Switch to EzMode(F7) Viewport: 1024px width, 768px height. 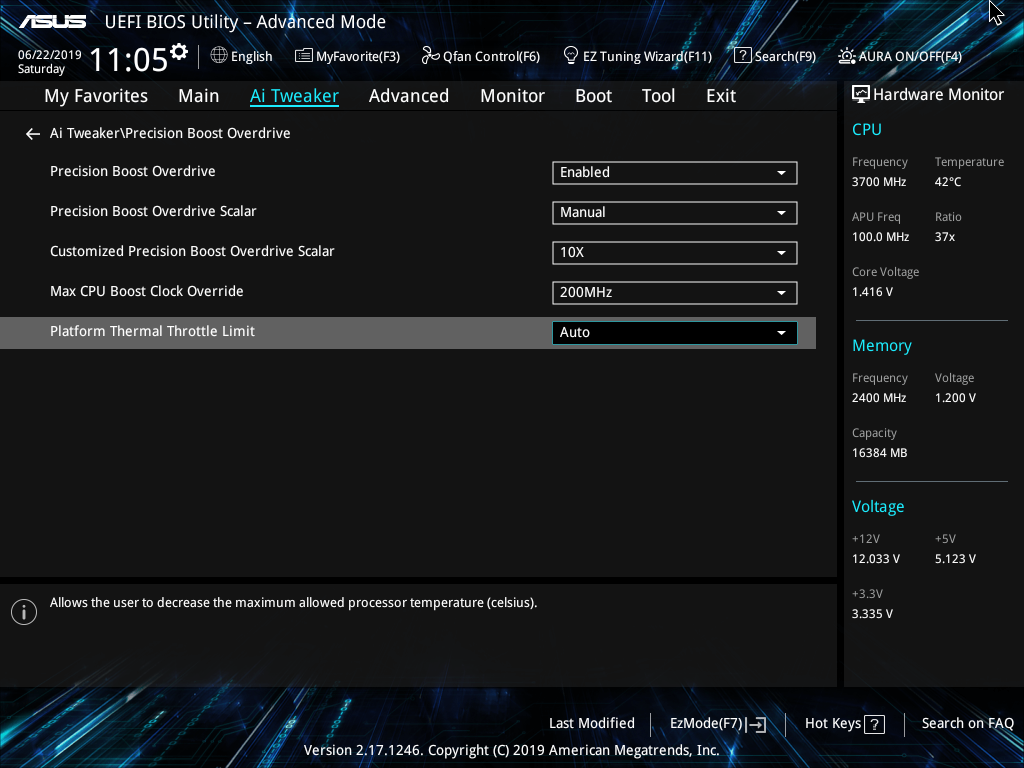click(718, 724)
